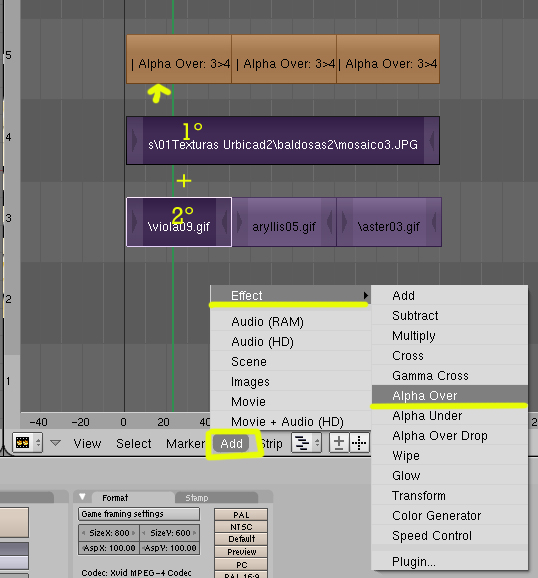
Task: Select the Transform effect
Action: pos(450,495)
